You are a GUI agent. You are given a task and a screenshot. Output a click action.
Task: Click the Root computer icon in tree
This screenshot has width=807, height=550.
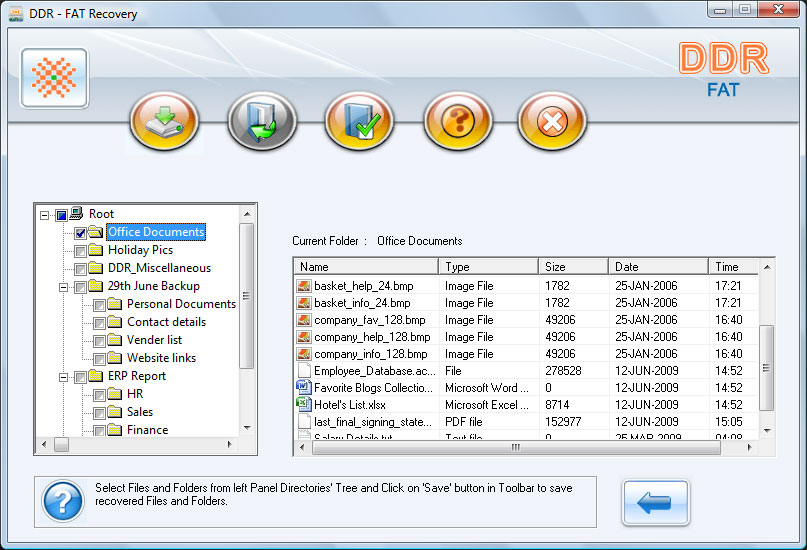76,213
